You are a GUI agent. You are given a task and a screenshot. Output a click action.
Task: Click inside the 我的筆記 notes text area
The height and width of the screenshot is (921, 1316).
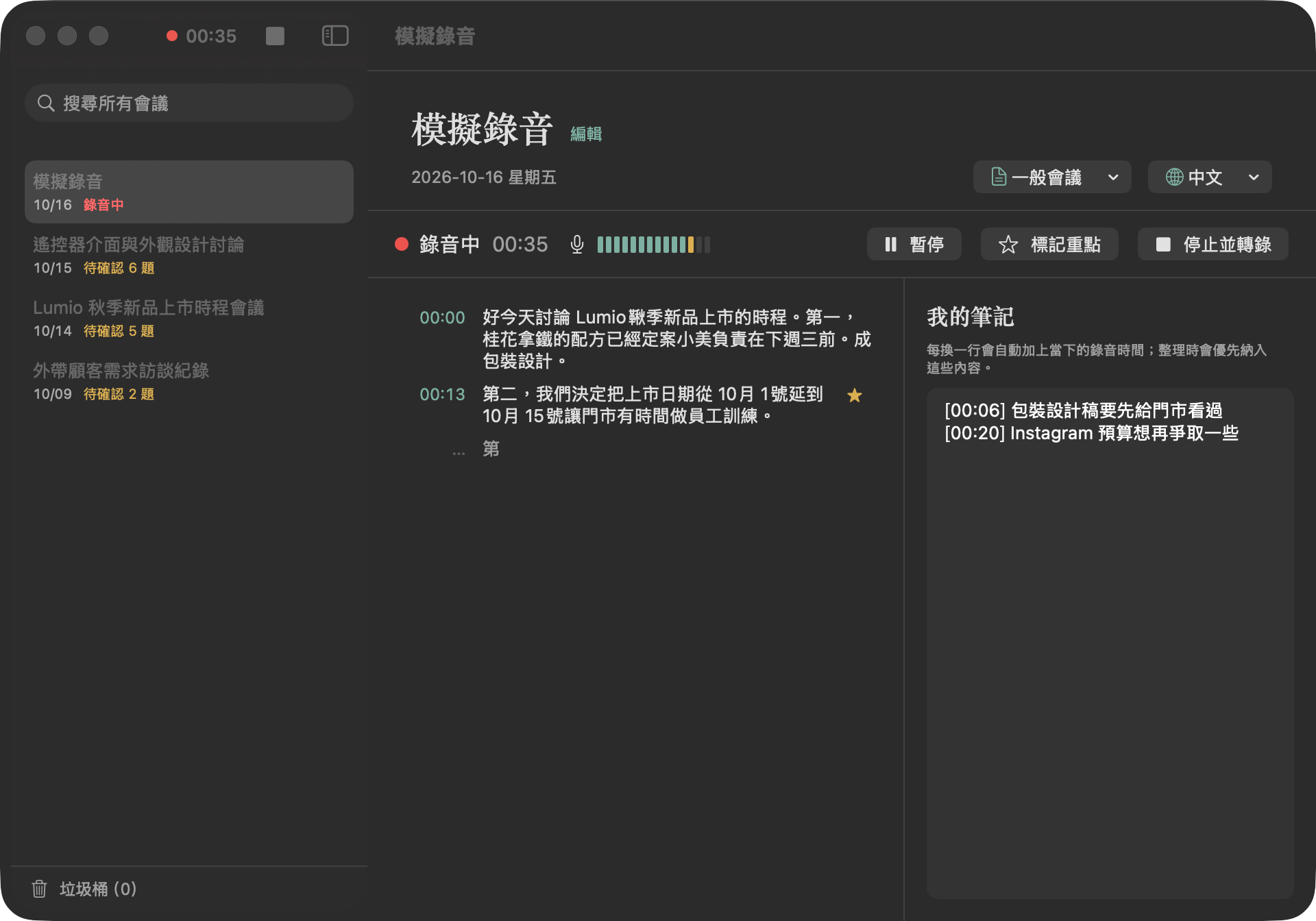pyautogui.click(x=1110, y=643)
